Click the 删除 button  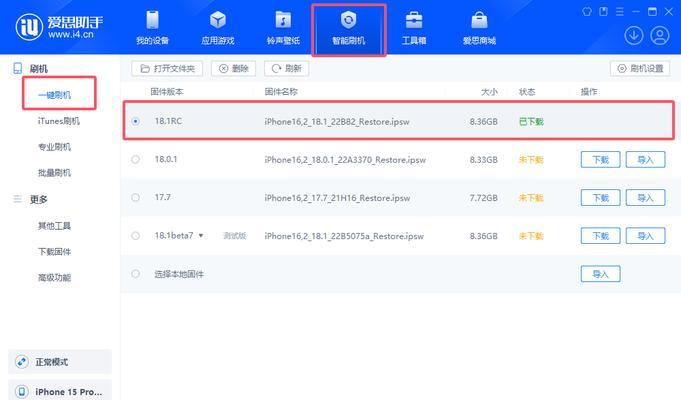click(234, 69)
